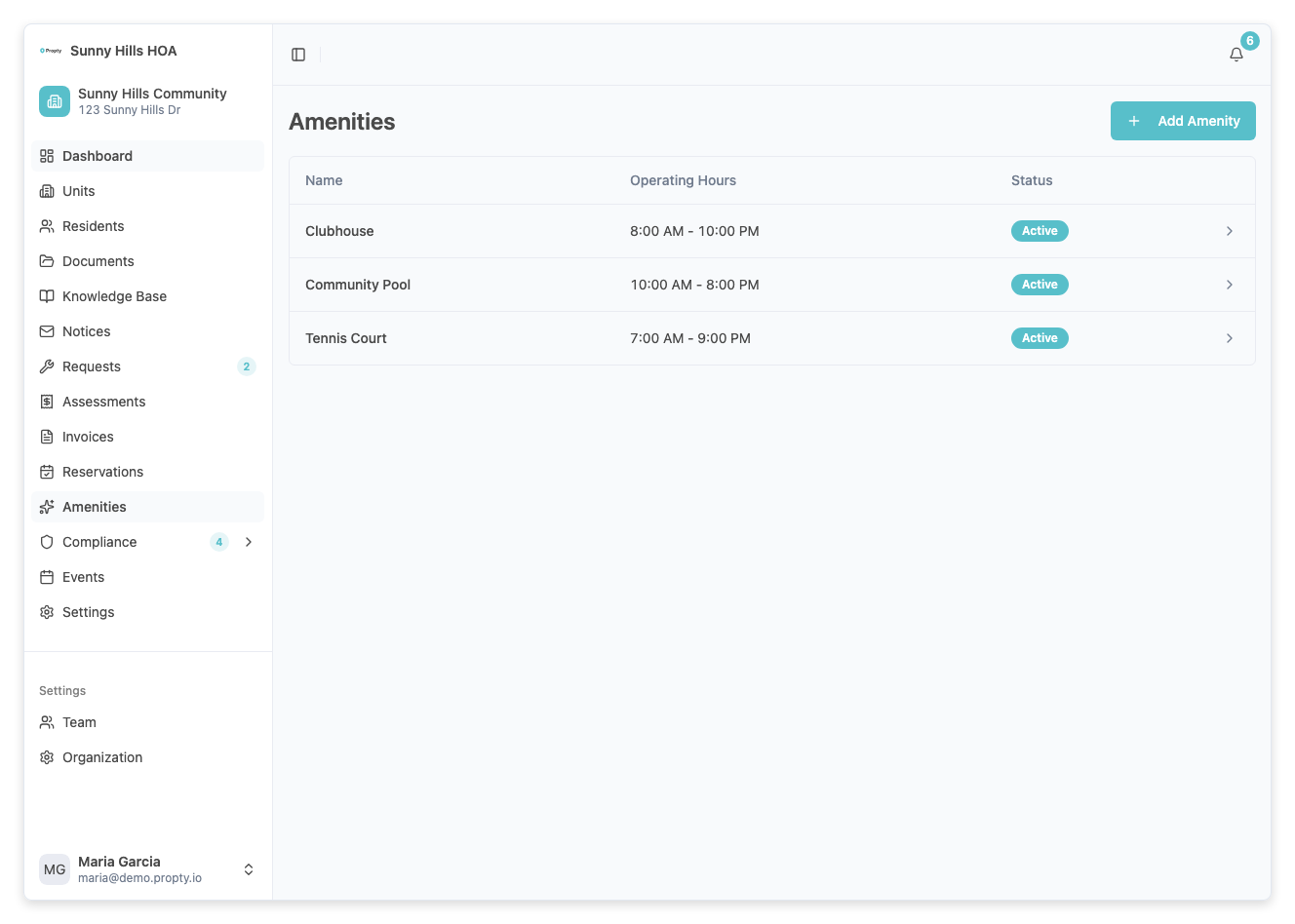Screen dimensions: 1295x924
Task: Click the Clubhouse Active status badge
Action: coord(1039,231)
